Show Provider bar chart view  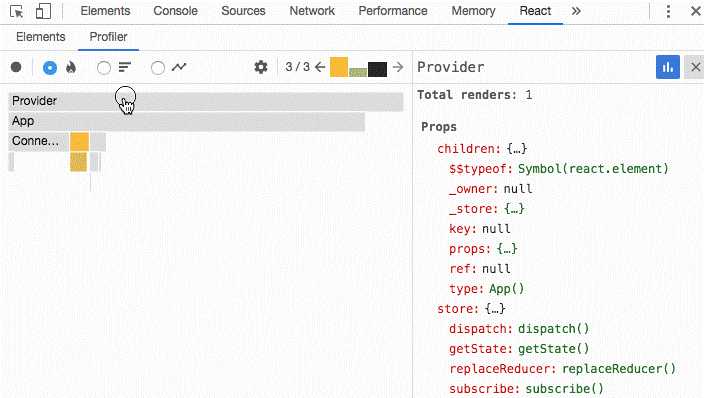coord(668,67)
